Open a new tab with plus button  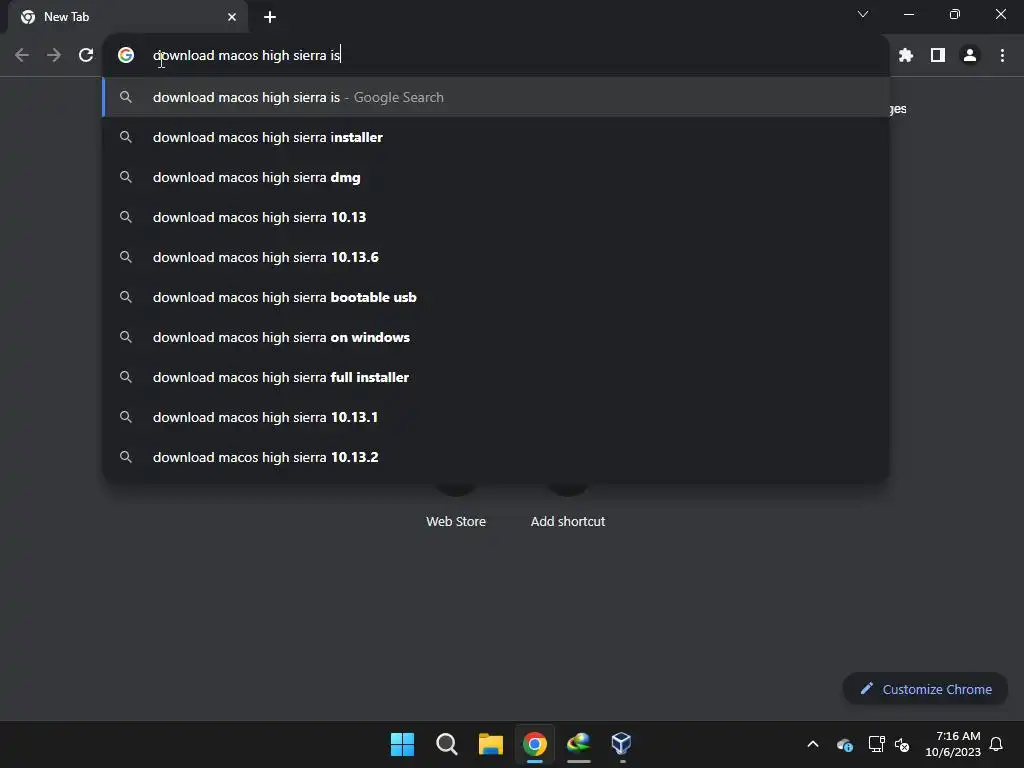pyautogui.click(x=270, y=17)
